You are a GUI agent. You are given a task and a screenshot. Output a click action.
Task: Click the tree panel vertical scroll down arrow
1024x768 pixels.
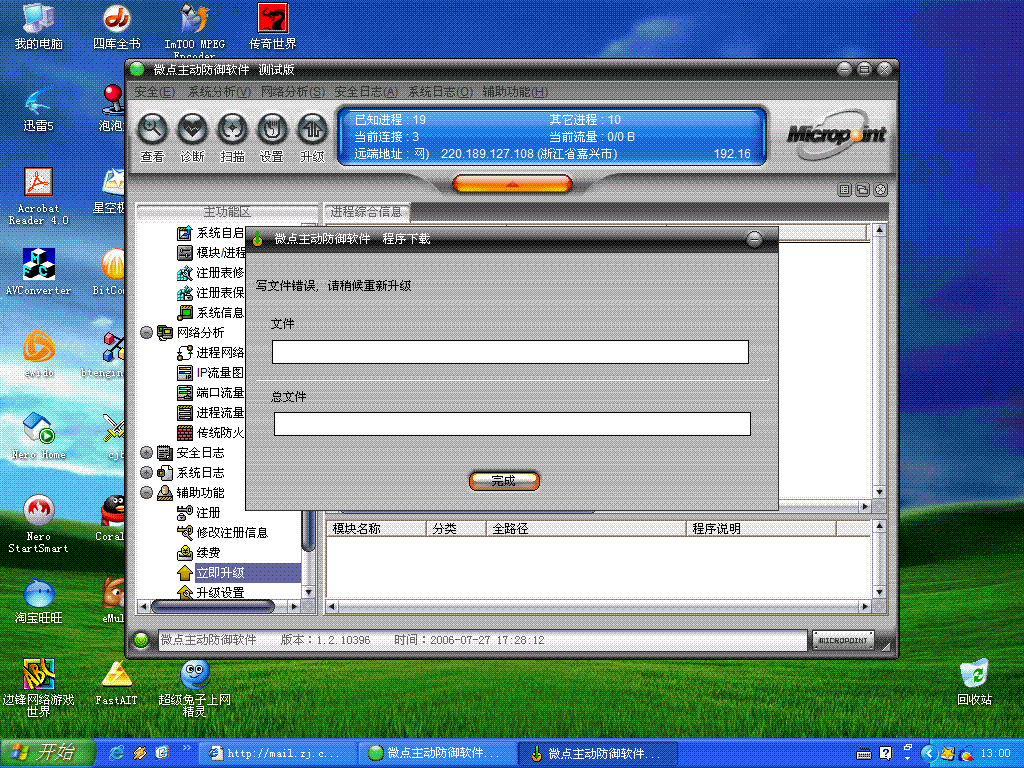point(309,592)
